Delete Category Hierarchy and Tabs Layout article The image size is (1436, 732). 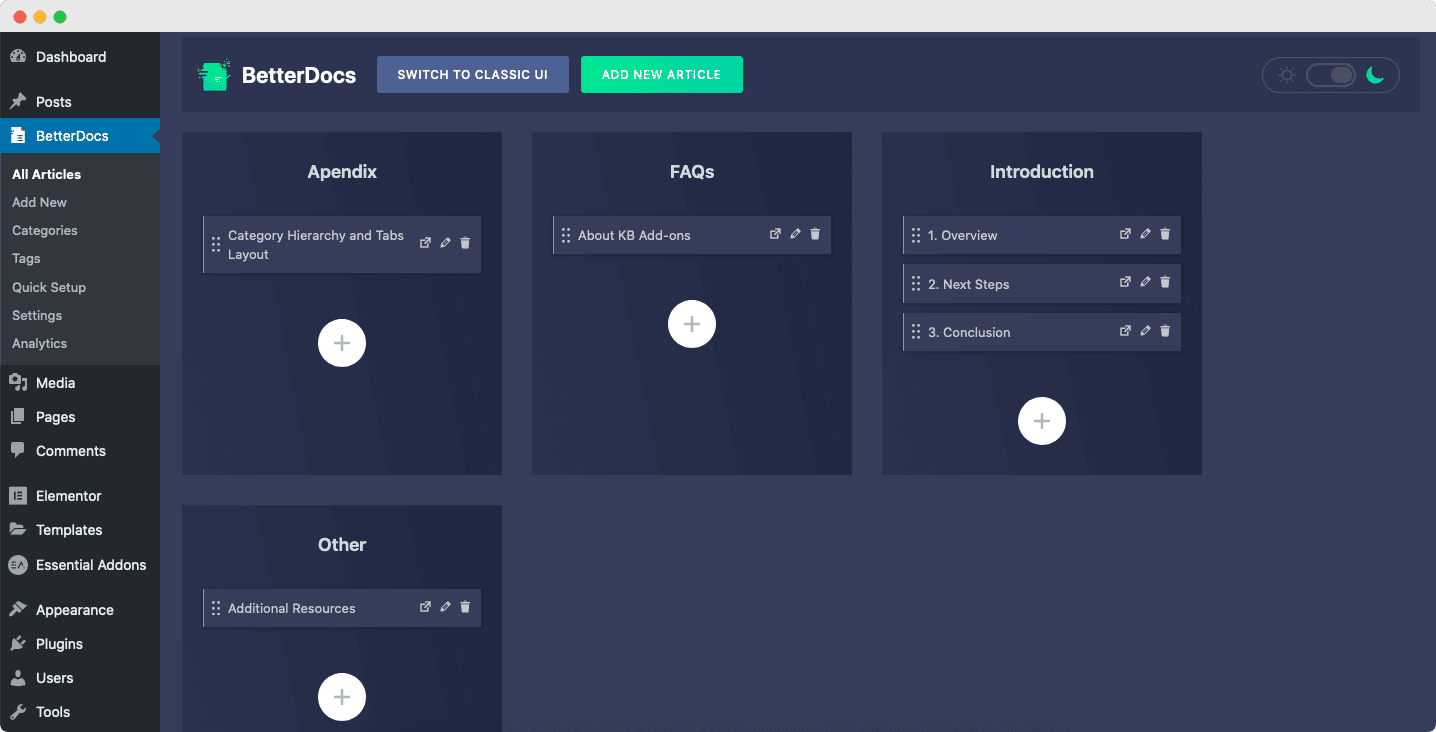[465, 243]
